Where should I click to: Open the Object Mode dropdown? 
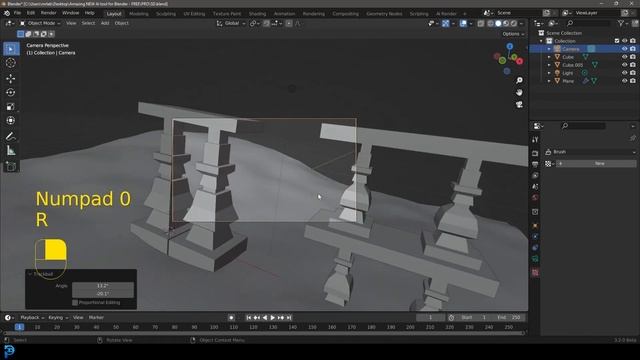40,23
